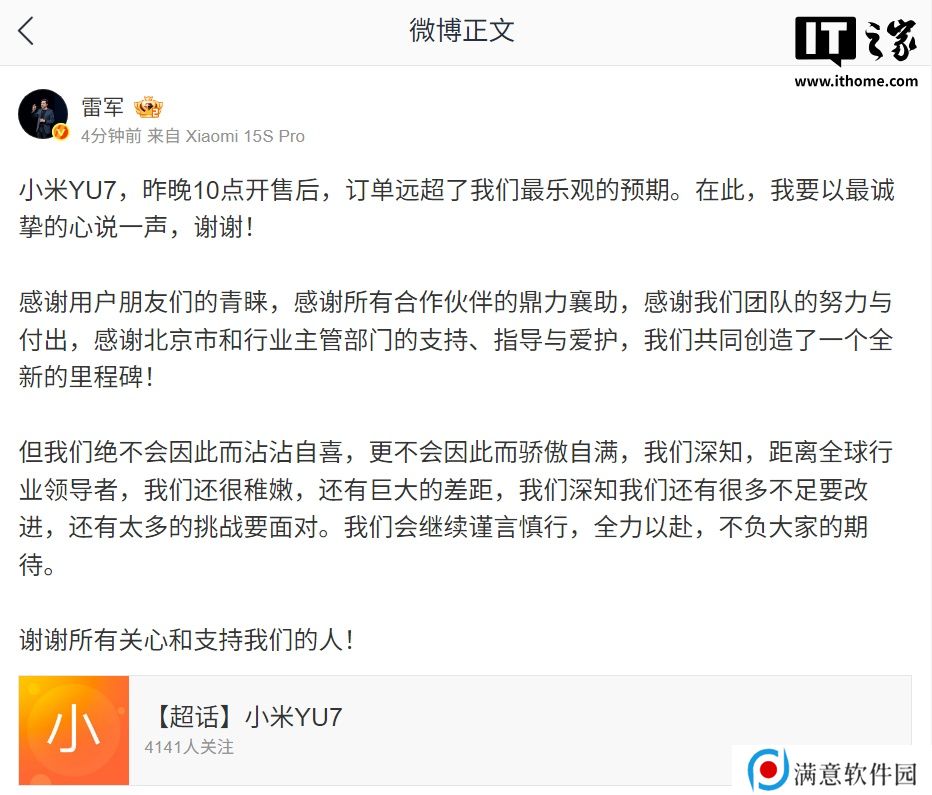Click the paragraph thanking 用户朋友们
Screen dimensions: 932x795
pos(456,339)
